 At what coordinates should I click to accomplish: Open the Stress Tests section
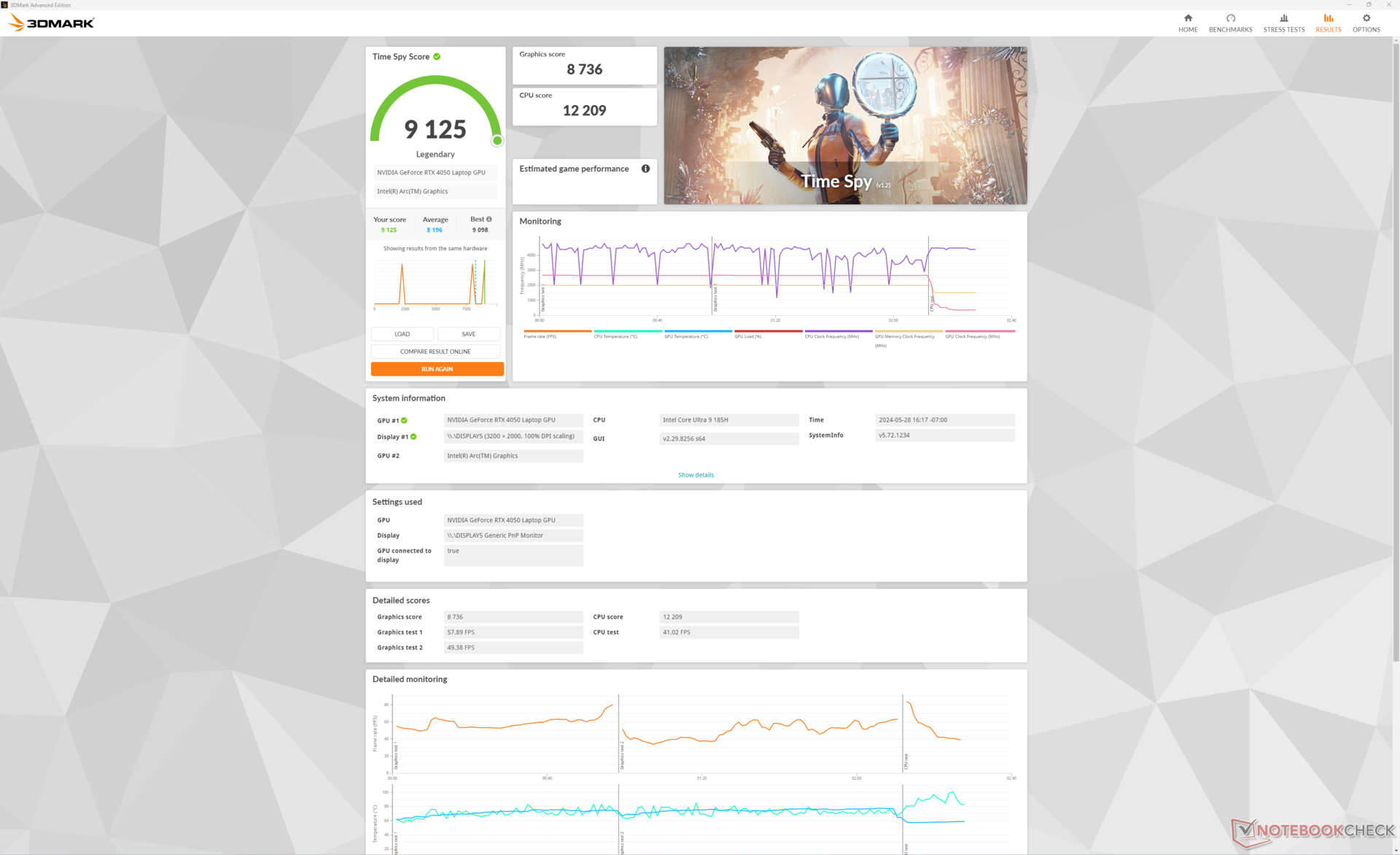(x=1283, y=22)
